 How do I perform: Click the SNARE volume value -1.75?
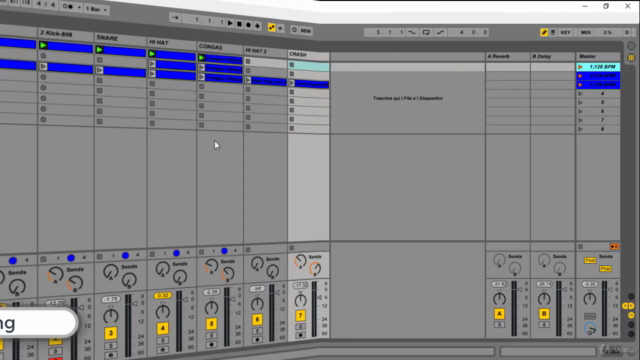(111, 299)
